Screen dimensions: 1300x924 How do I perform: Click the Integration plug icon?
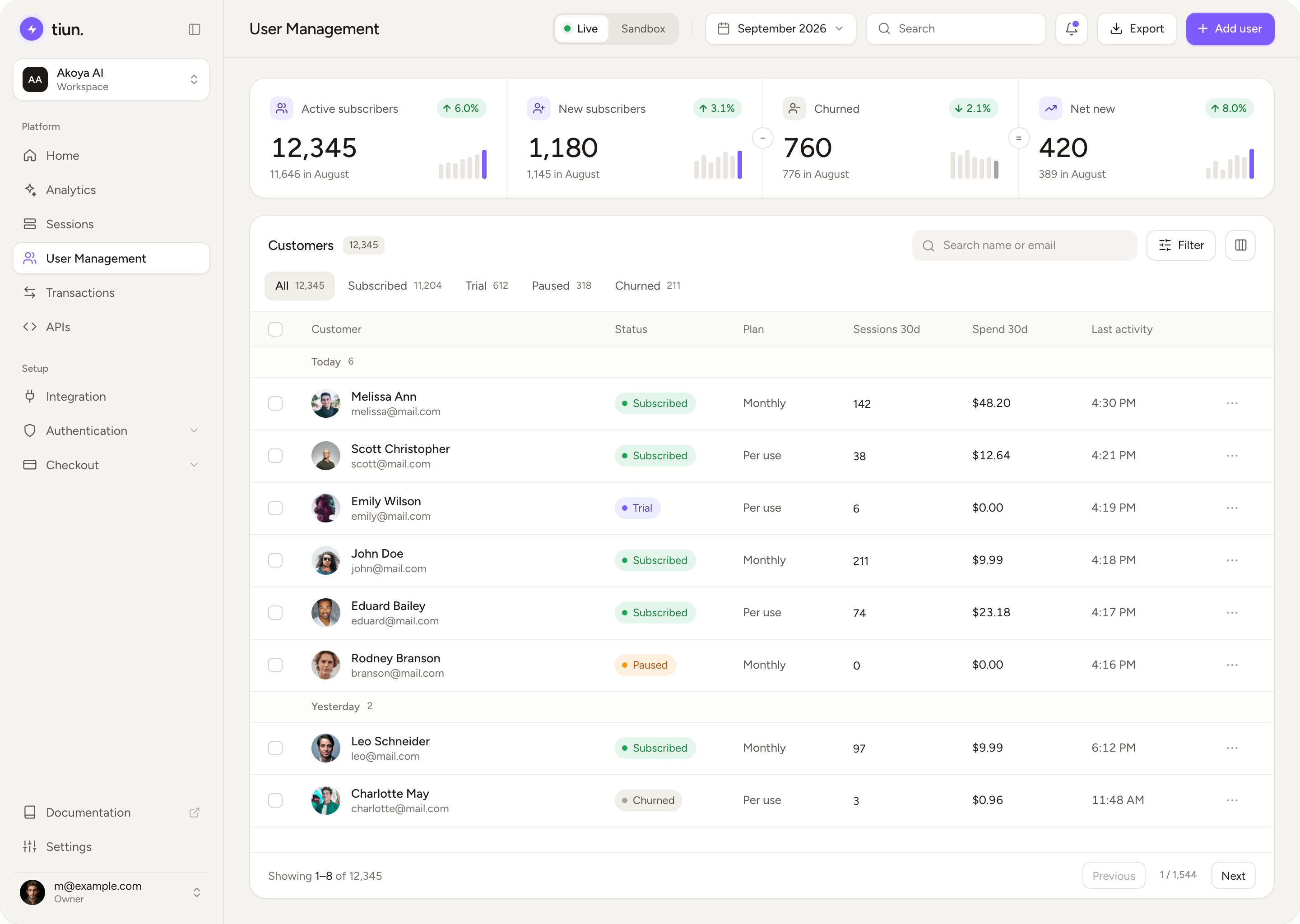coord(30,396)
